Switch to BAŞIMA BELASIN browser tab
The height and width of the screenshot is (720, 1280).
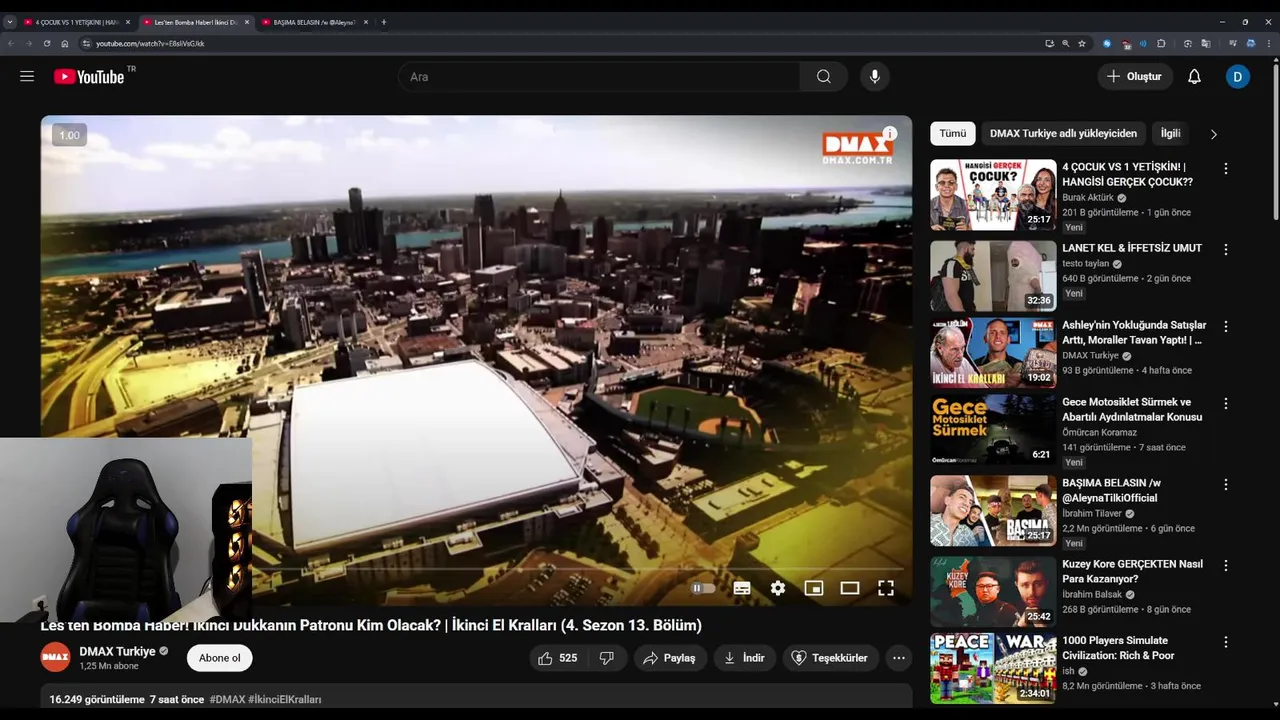(x=314, y=22)
